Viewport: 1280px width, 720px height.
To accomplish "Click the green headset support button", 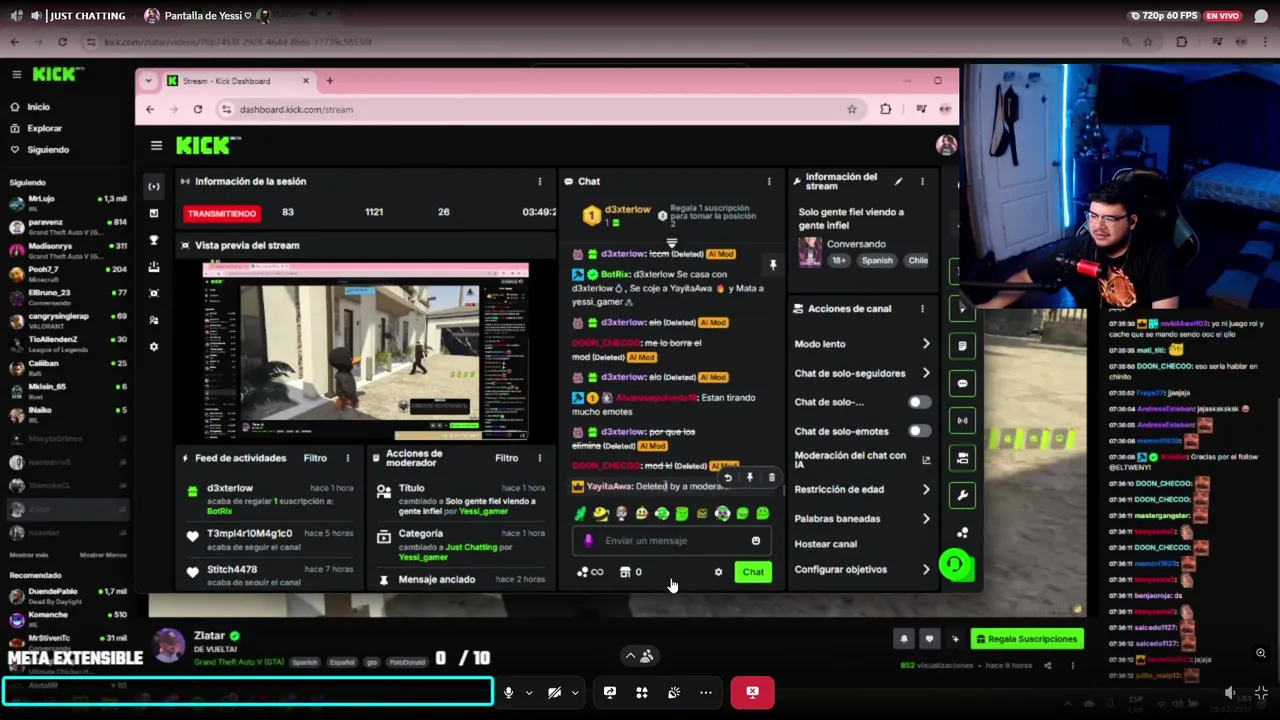I will point(955,565).
